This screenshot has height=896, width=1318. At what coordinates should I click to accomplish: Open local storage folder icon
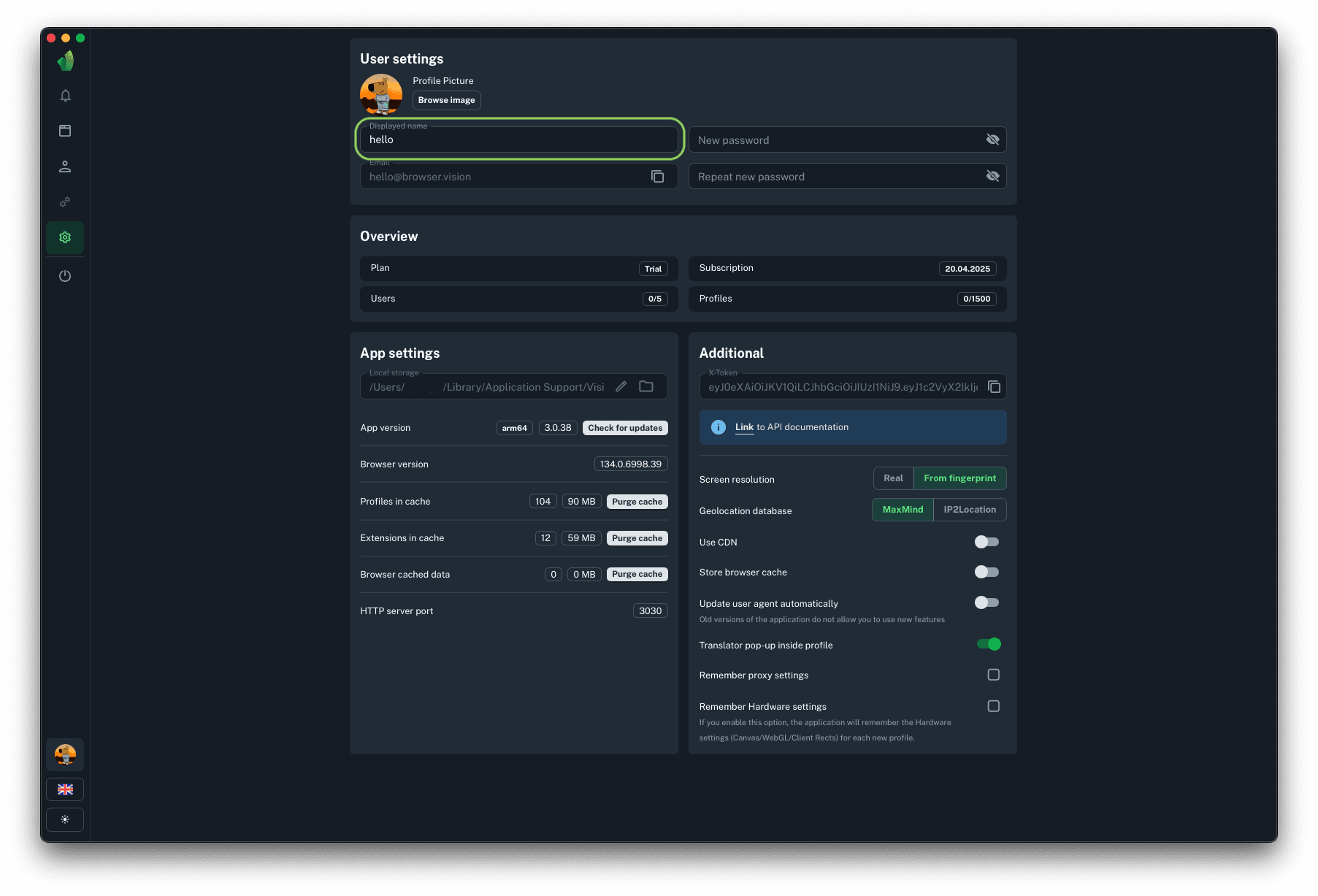[x=646, y=387]
